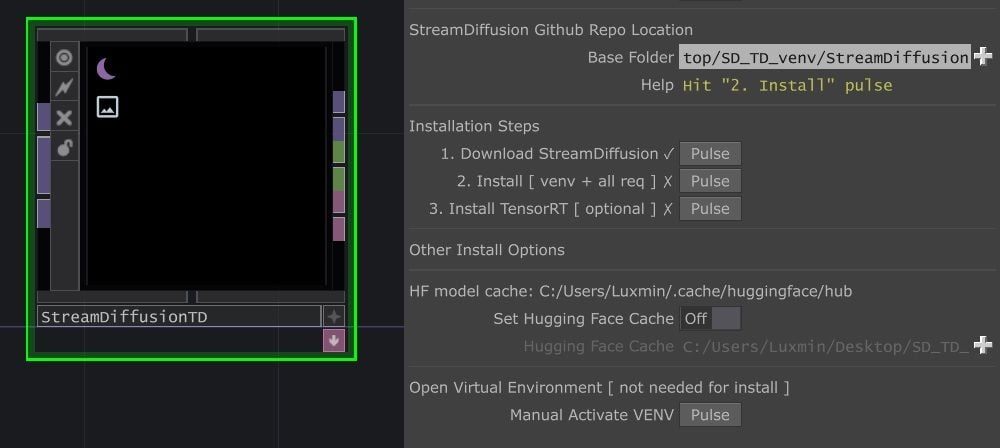Click the top purple output connector on the node

339,101
